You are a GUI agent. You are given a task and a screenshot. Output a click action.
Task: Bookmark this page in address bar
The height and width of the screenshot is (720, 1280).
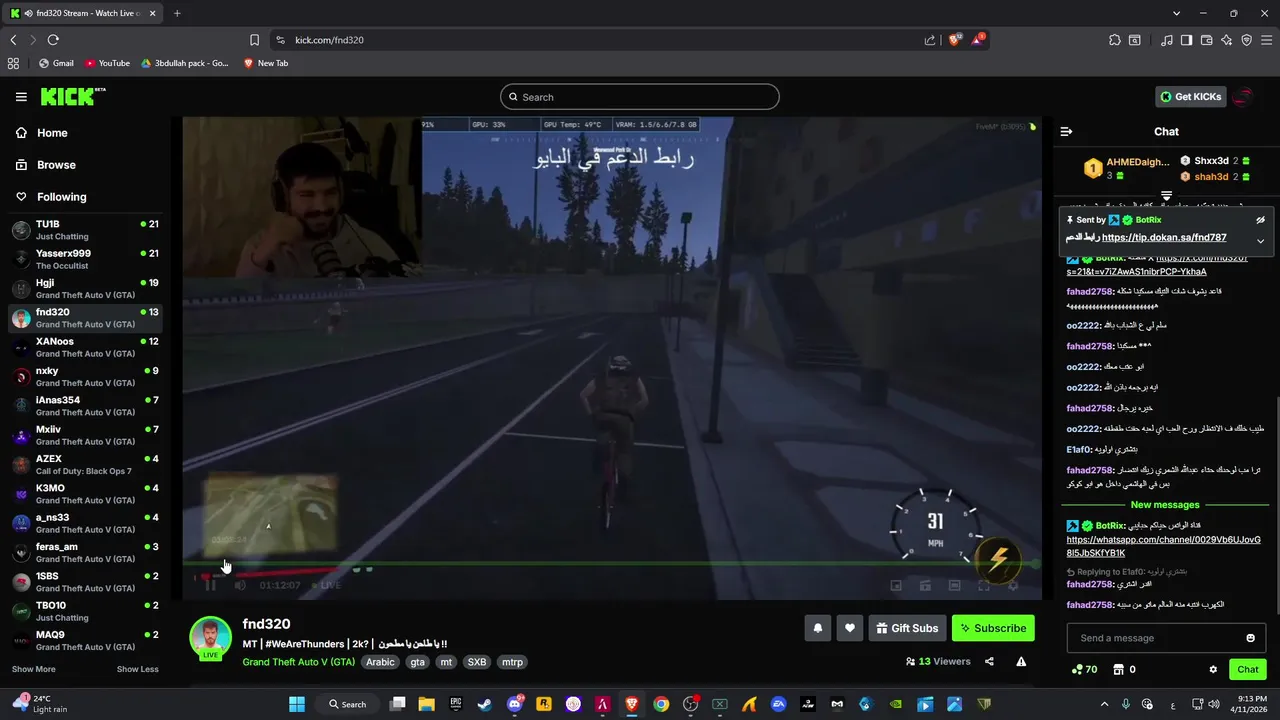click(254, 40)
